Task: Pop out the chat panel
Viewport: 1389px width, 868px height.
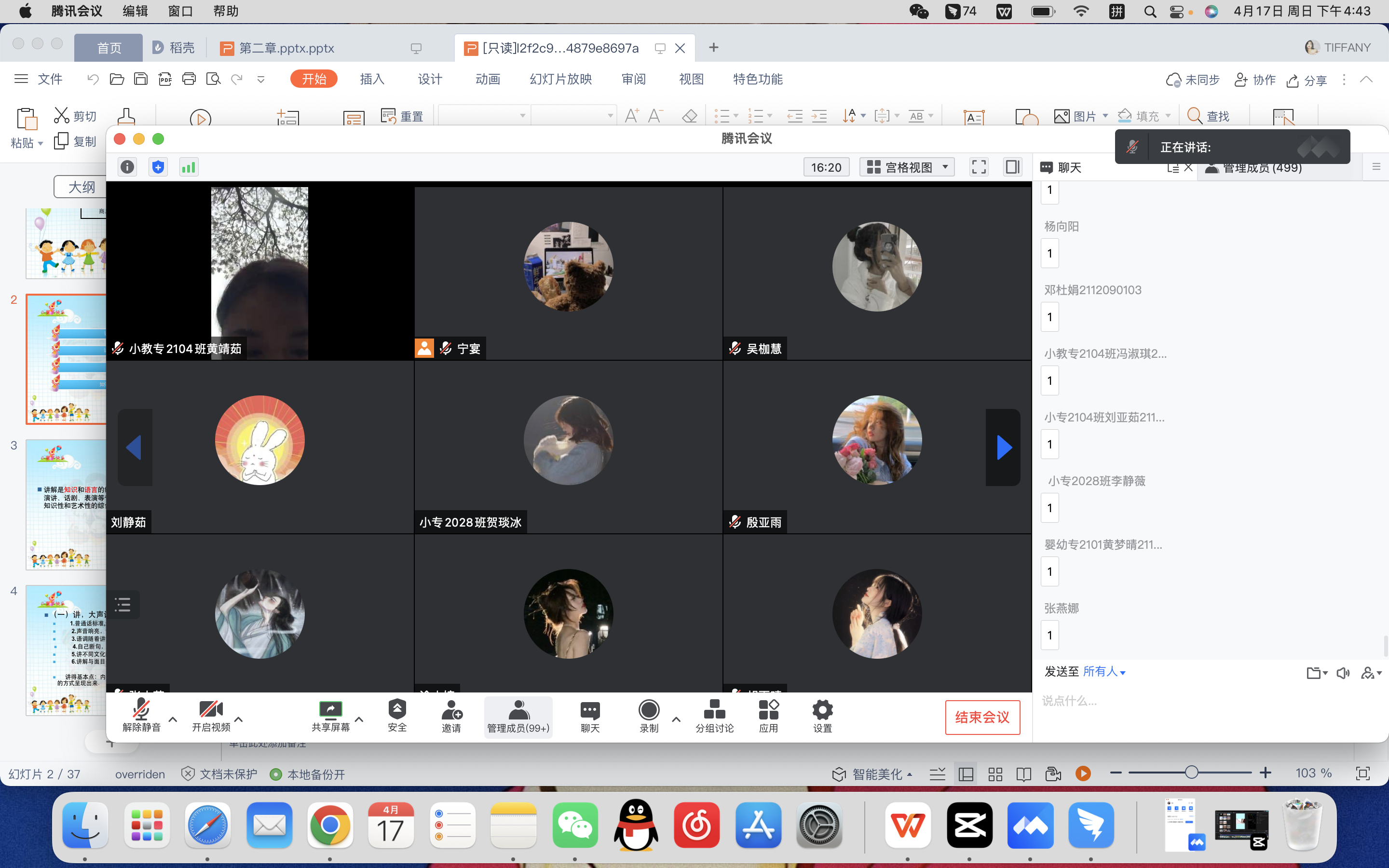Action: (x=1172, y=168)
